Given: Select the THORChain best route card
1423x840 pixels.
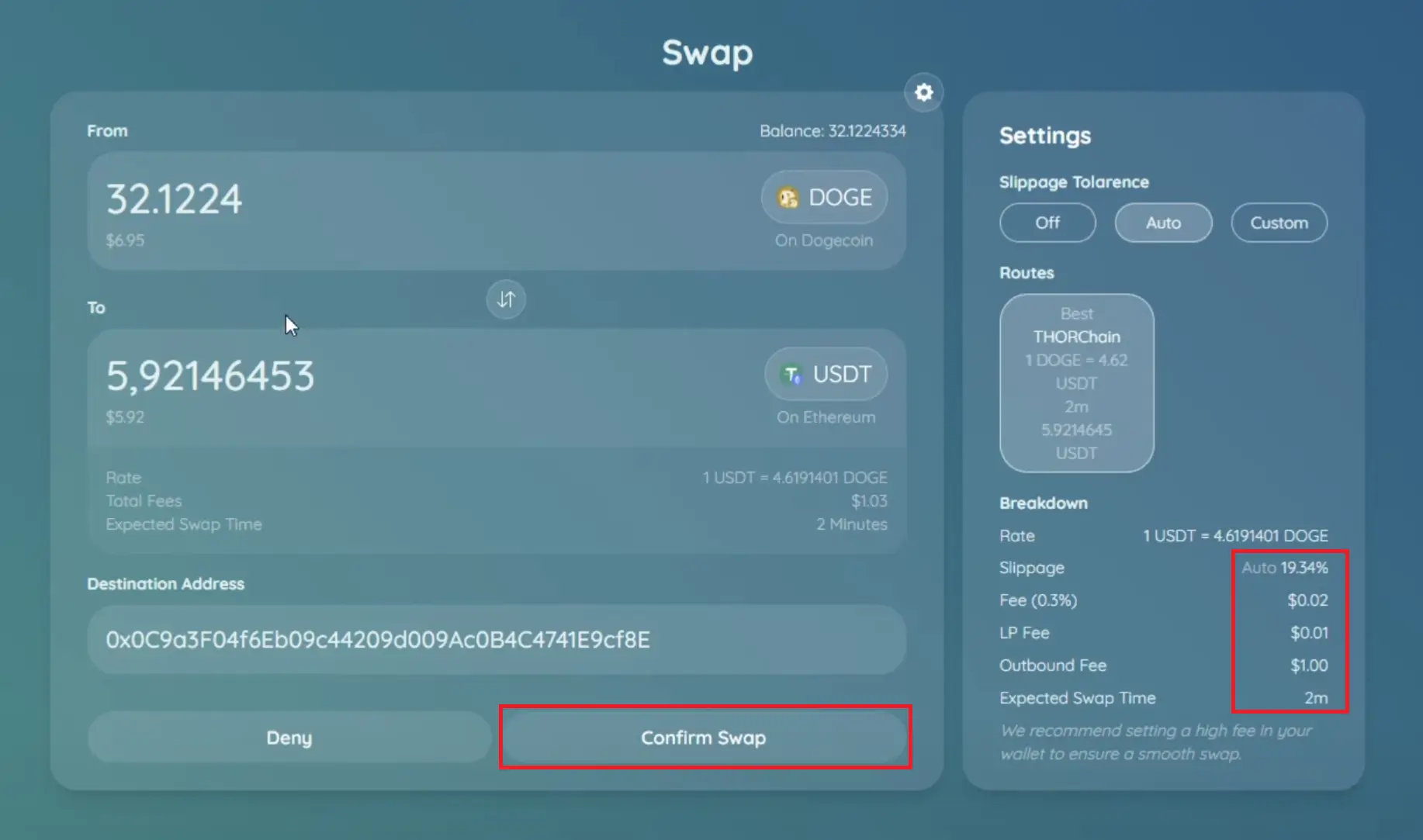Looking at the screenshot, I should [1076, 382].
